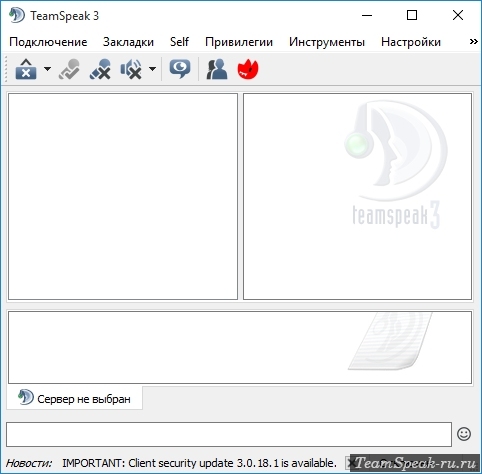Click the Новости label in the status bar
This screenshot has width=482, height=474.
[x=29, y=463]
